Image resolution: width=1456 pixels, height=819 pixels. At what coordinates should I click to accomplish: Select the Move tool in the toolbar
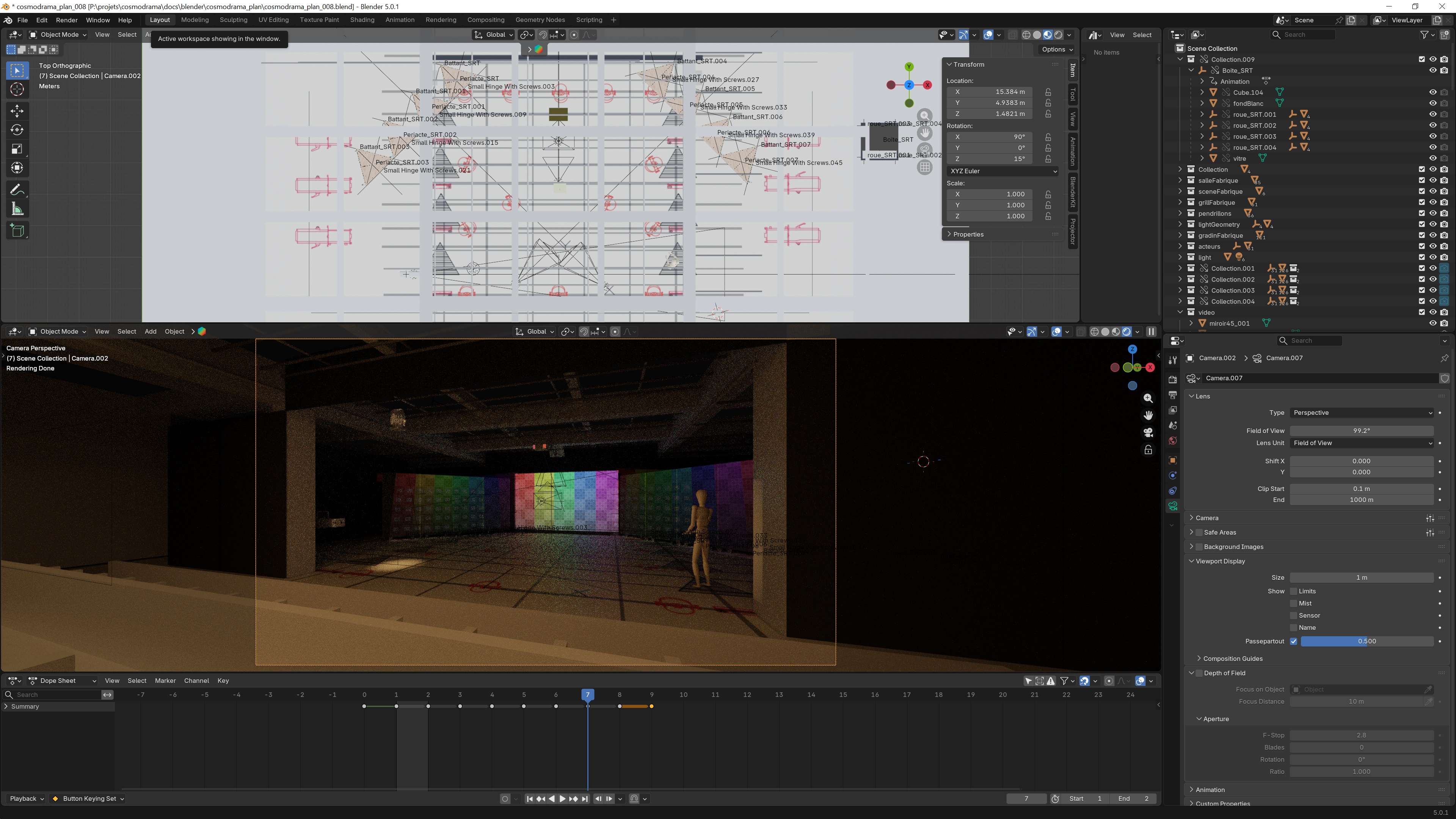(17, 110)
